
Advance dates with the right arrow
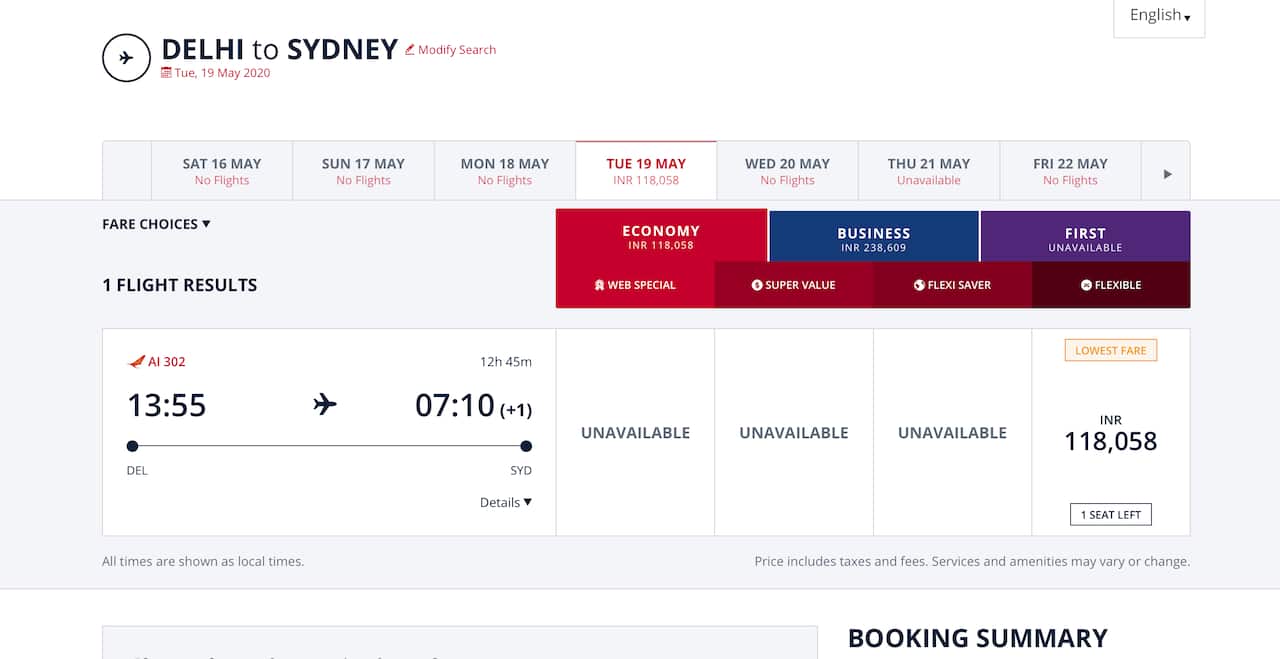1167,174
